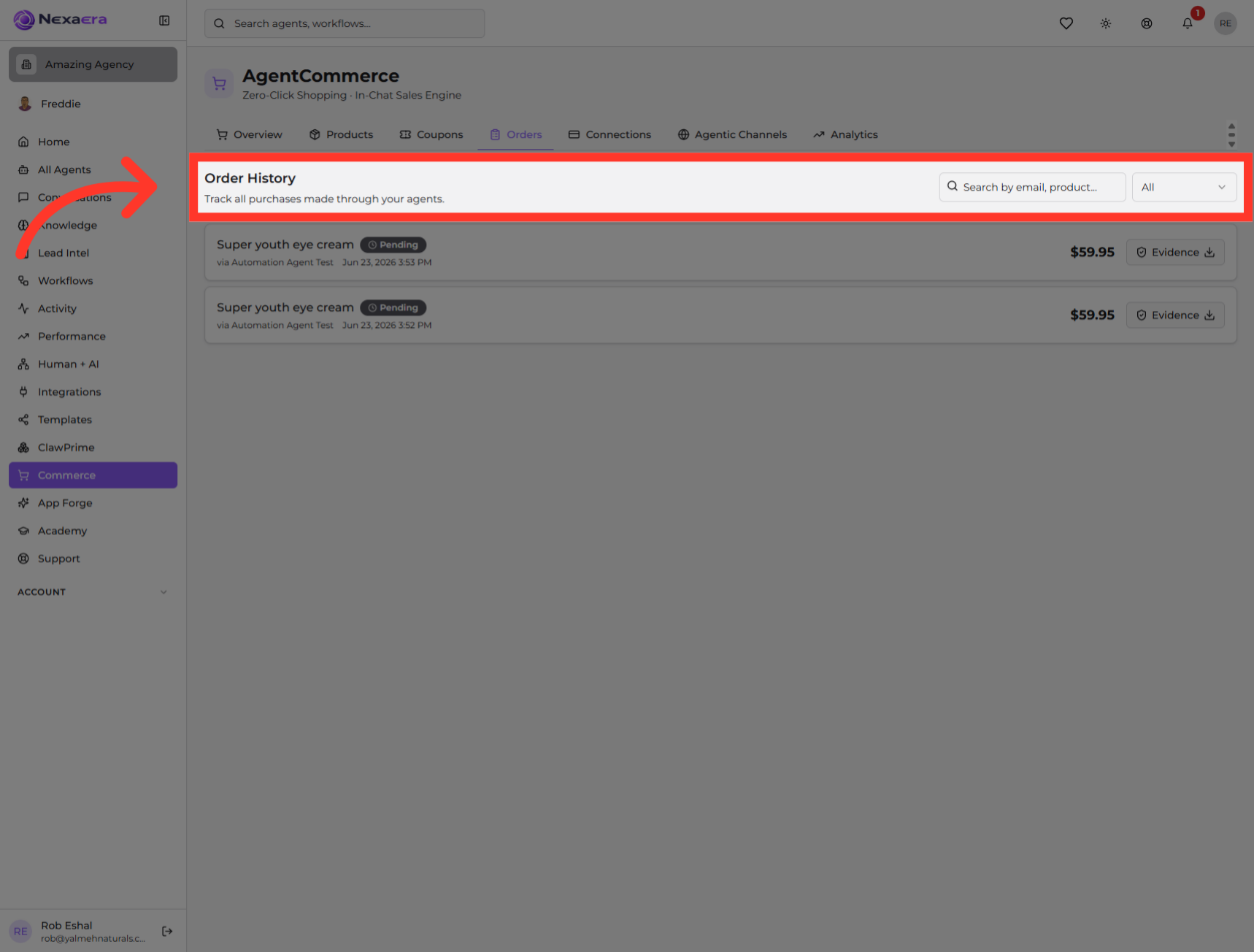Toggle light/dark theme sun icon

tap(1106, 23)
